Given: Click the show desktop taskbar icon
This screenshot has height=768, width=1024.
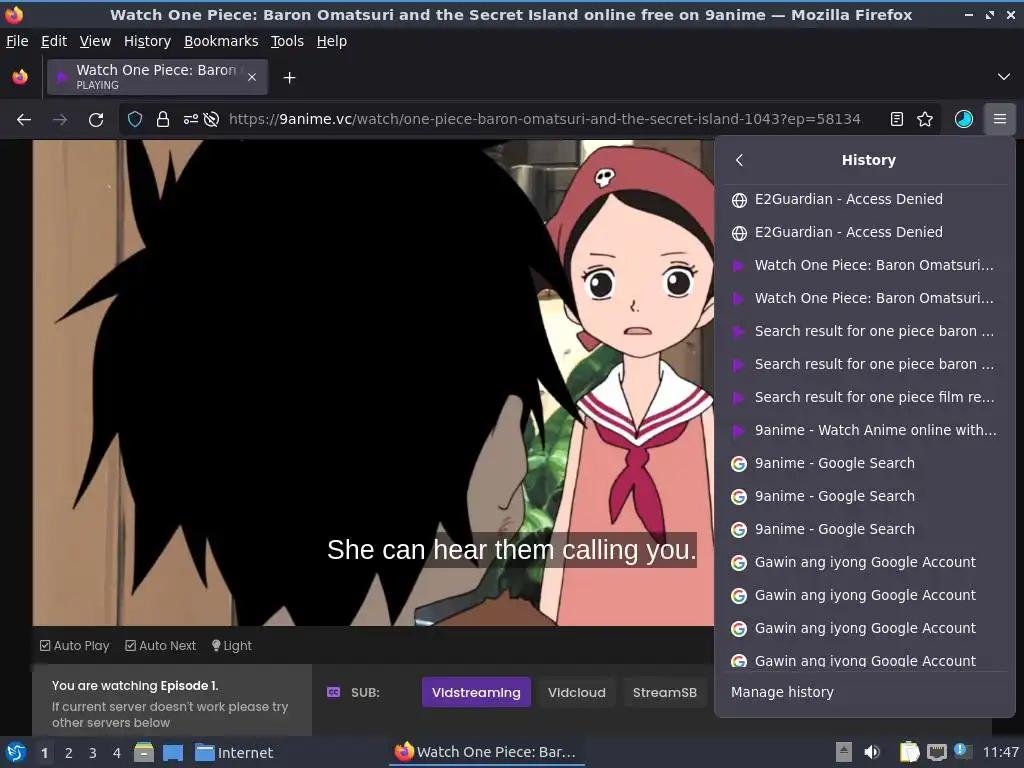Looking at the screenshot, I should (x=173, y=753).
